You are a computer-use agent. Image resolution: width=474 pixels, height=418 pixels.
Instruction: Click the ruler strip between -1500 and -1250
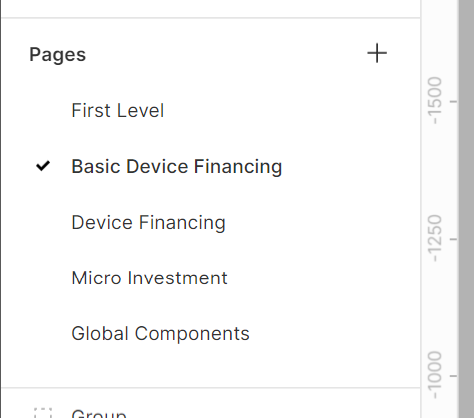pyautogui.click(x=439, y=170)
